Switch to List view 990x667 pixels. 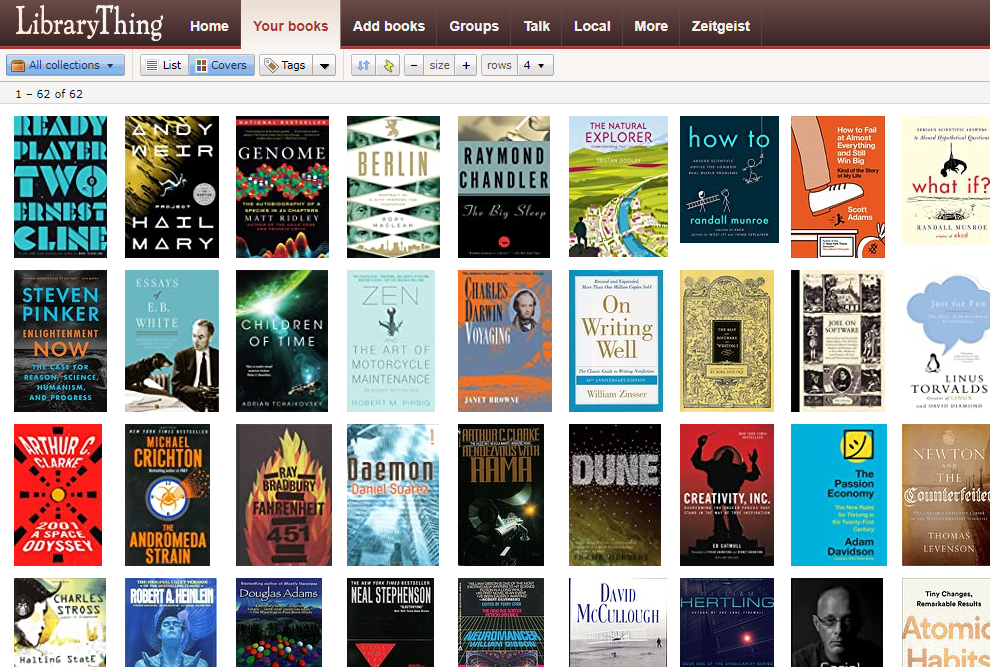coord(164,65)
